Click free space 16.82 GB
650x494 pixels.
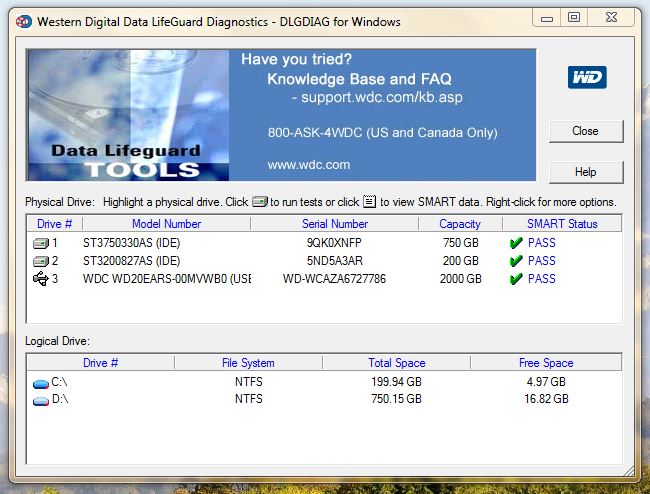[x=546, y=399]
